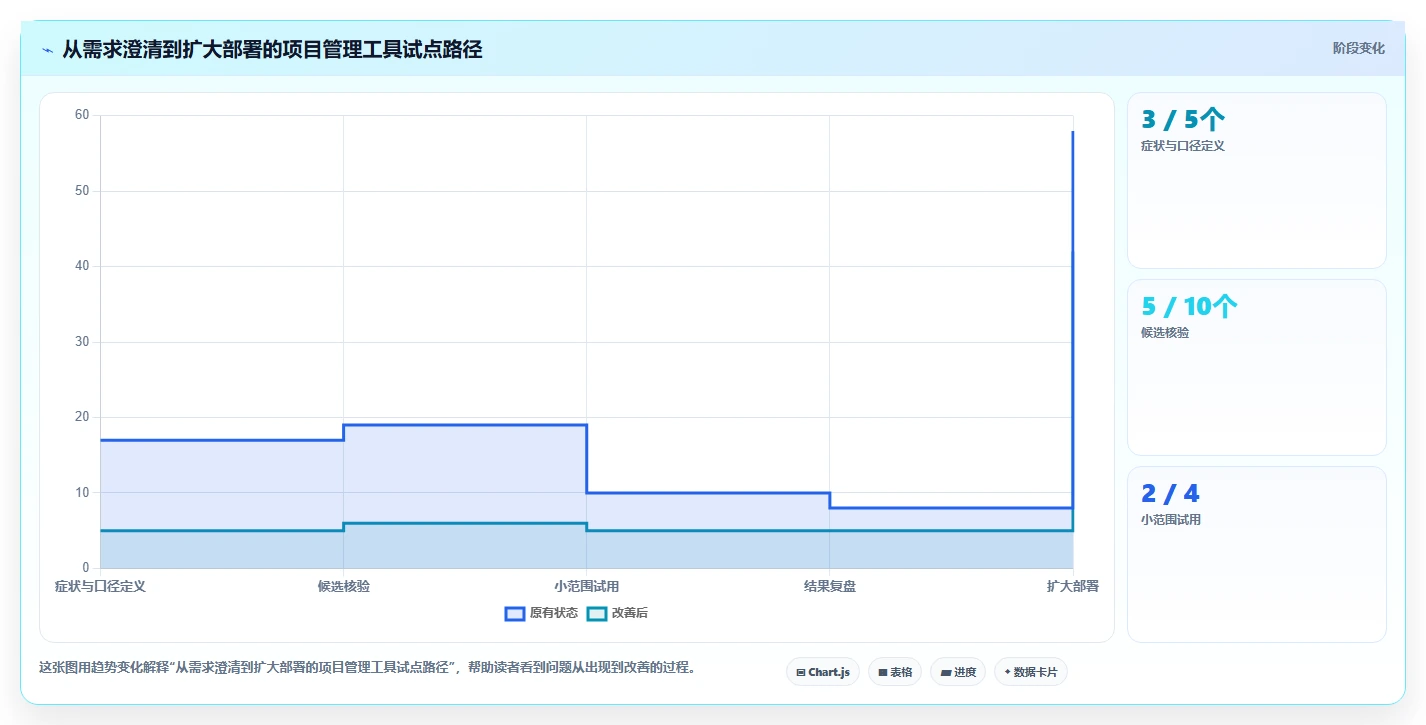1426x725 pixels.
Task: Open the 3 / 5个 data card
Action: point(1256,180)
